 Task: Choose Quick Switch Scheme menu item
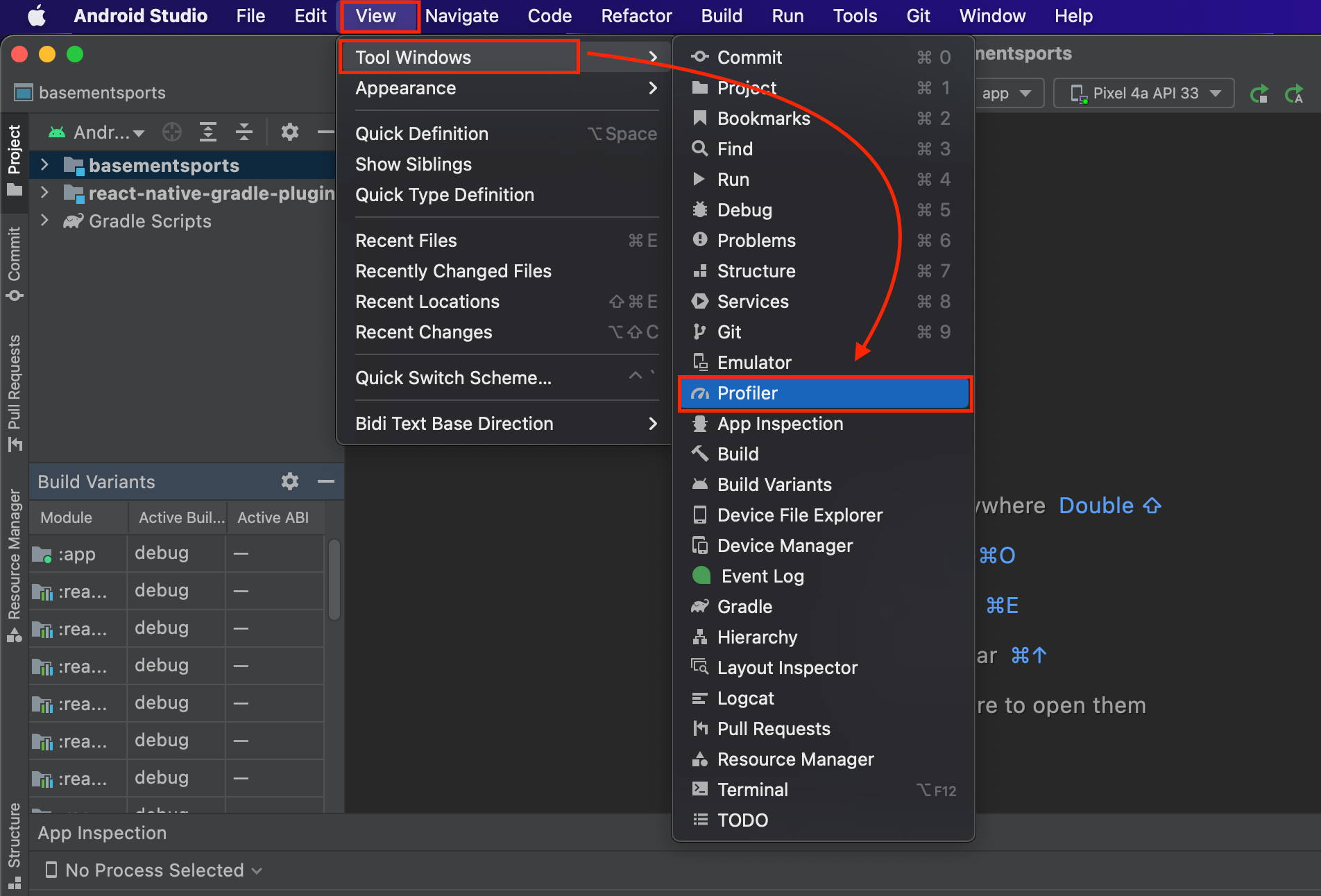click(x=505, y=377)
